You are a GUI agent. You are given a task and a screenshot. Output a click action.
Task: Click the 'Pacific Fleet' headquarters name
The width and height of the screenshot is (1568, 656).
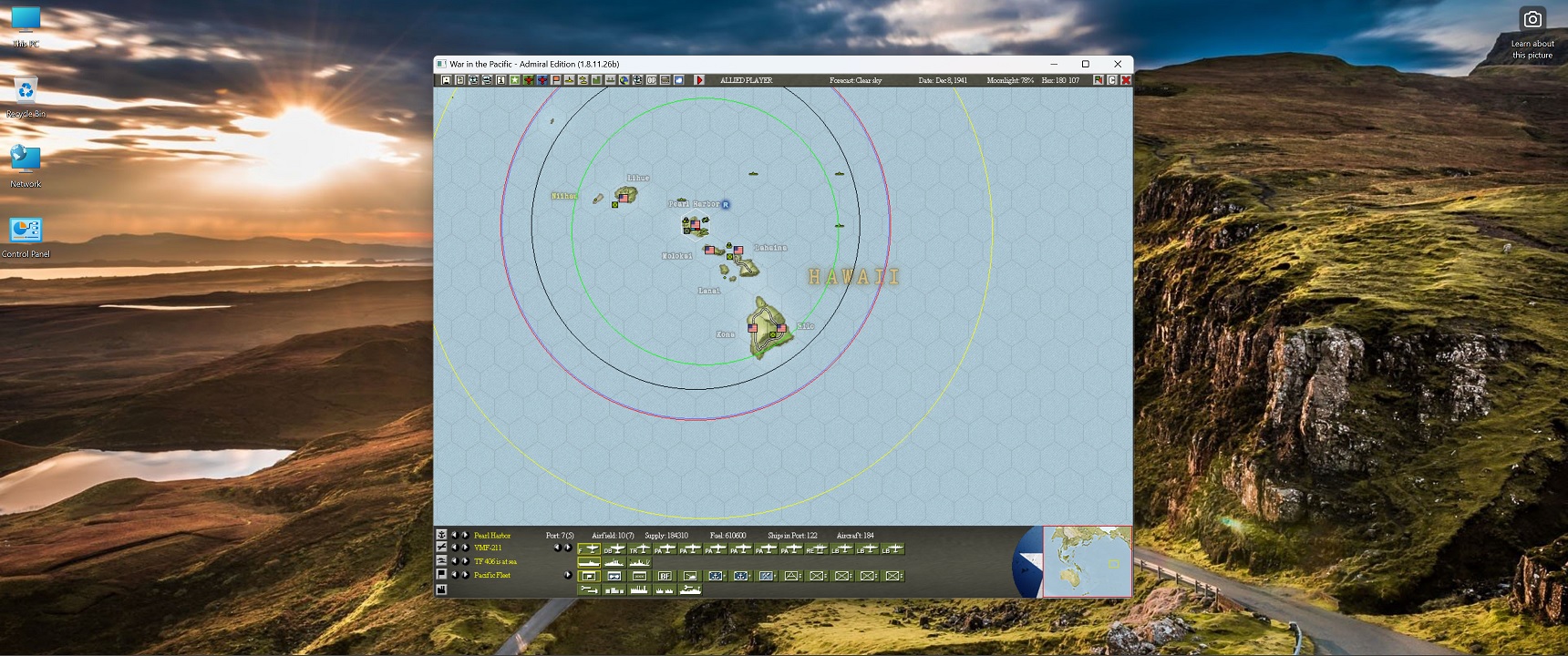492,576
